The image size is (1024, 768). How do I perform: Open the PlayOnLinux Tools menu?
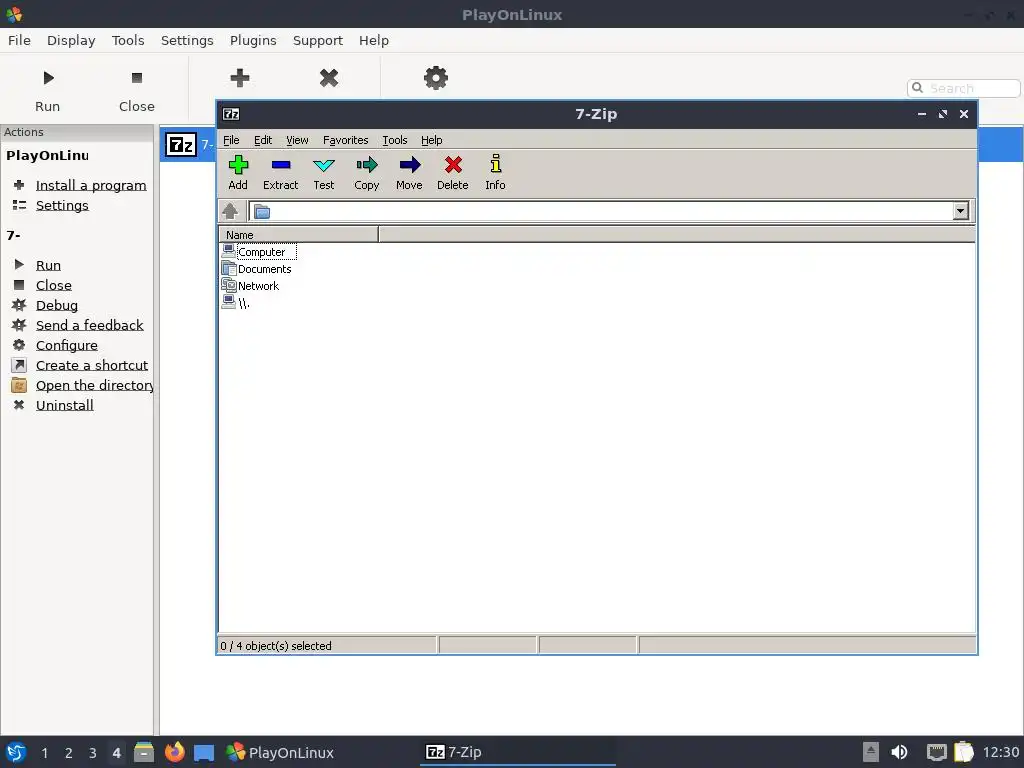point(128,40)
